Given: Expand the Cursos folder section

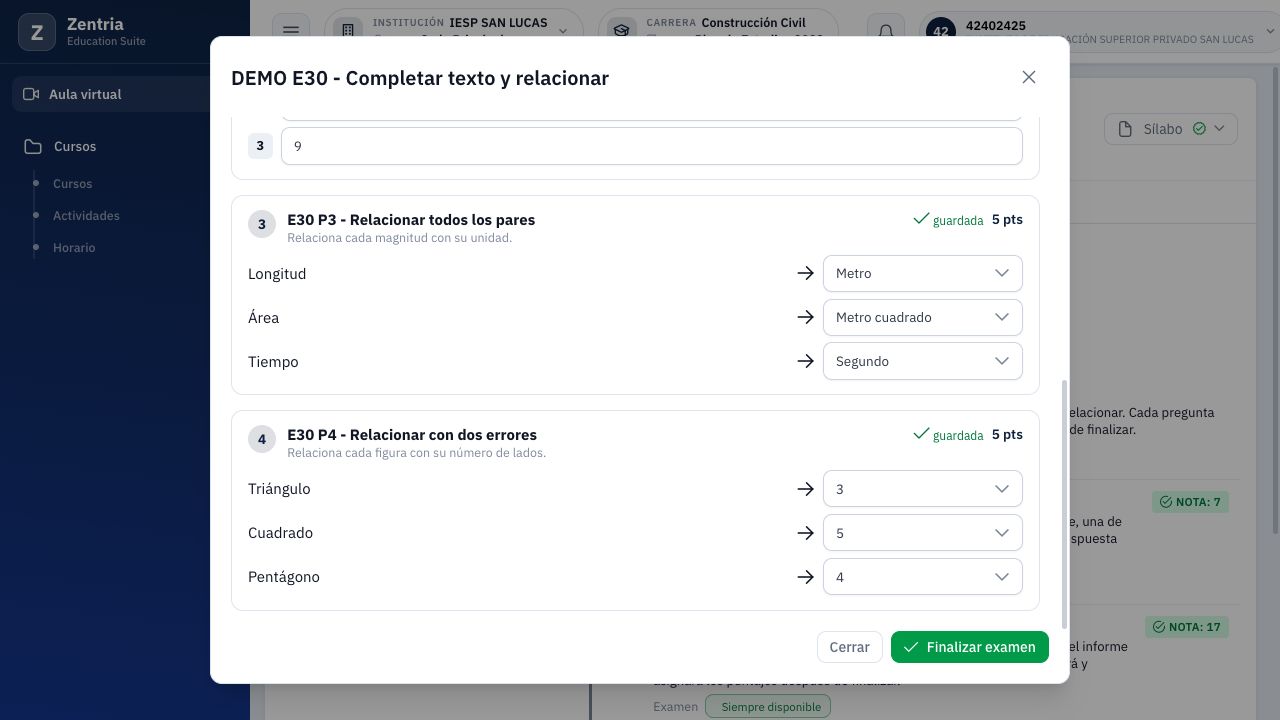Looking at the screenshot, I should (75, 146).
